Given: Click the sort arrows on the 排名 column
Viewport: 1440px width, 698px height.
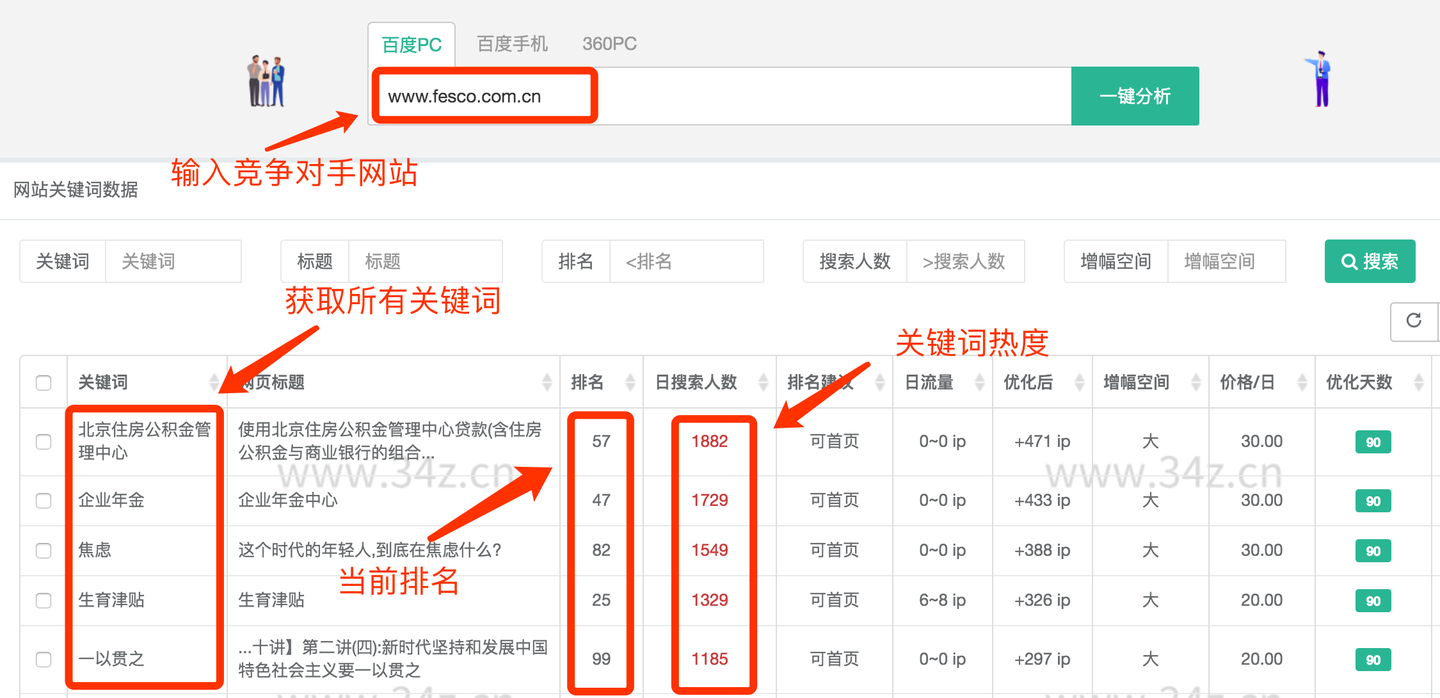Looking at the screenshot, I should click(x=629, y=382).
